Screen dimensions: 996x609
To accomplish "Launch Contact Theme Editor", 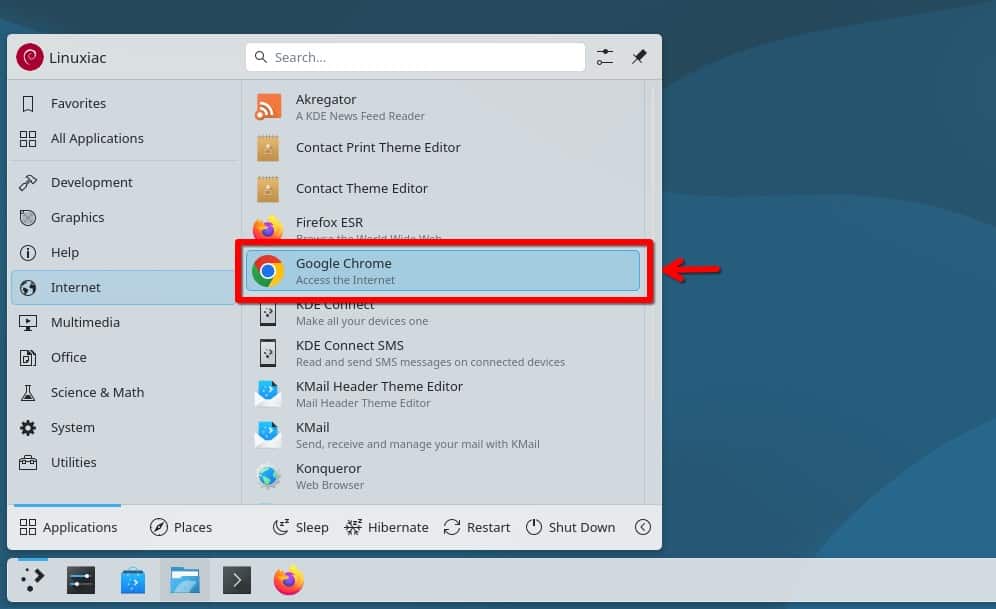I will tap(443, 189).
